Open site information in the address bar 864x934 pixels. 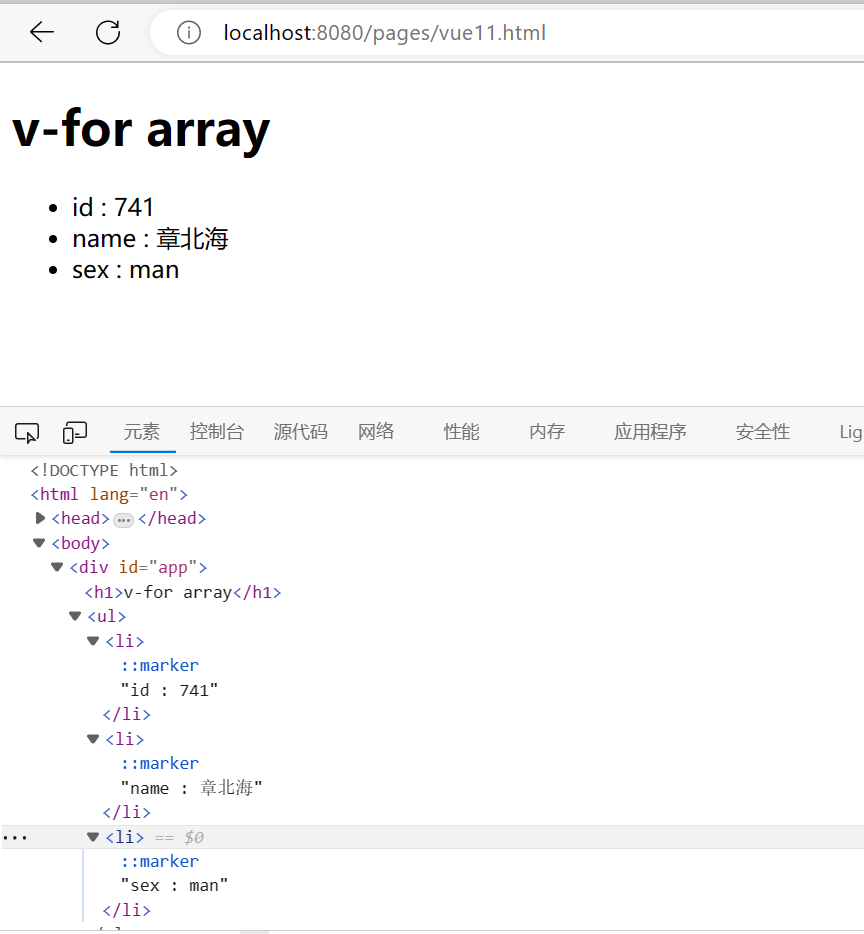tap(189, 32)
